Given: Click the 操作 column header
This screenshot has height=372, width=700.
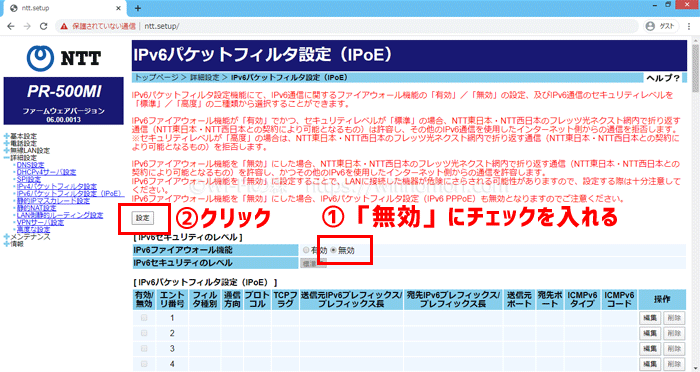Looking at the screenshot, I should pos(662,300).
